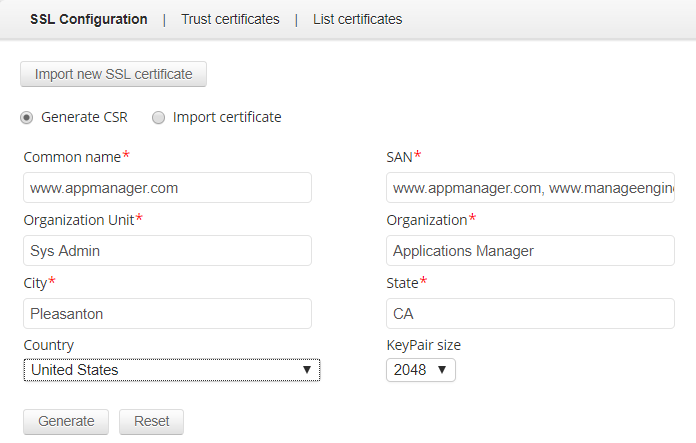Click the Country dropdown arrow
The height and width of the screenshot is (443, 696).
coord(307,370)
